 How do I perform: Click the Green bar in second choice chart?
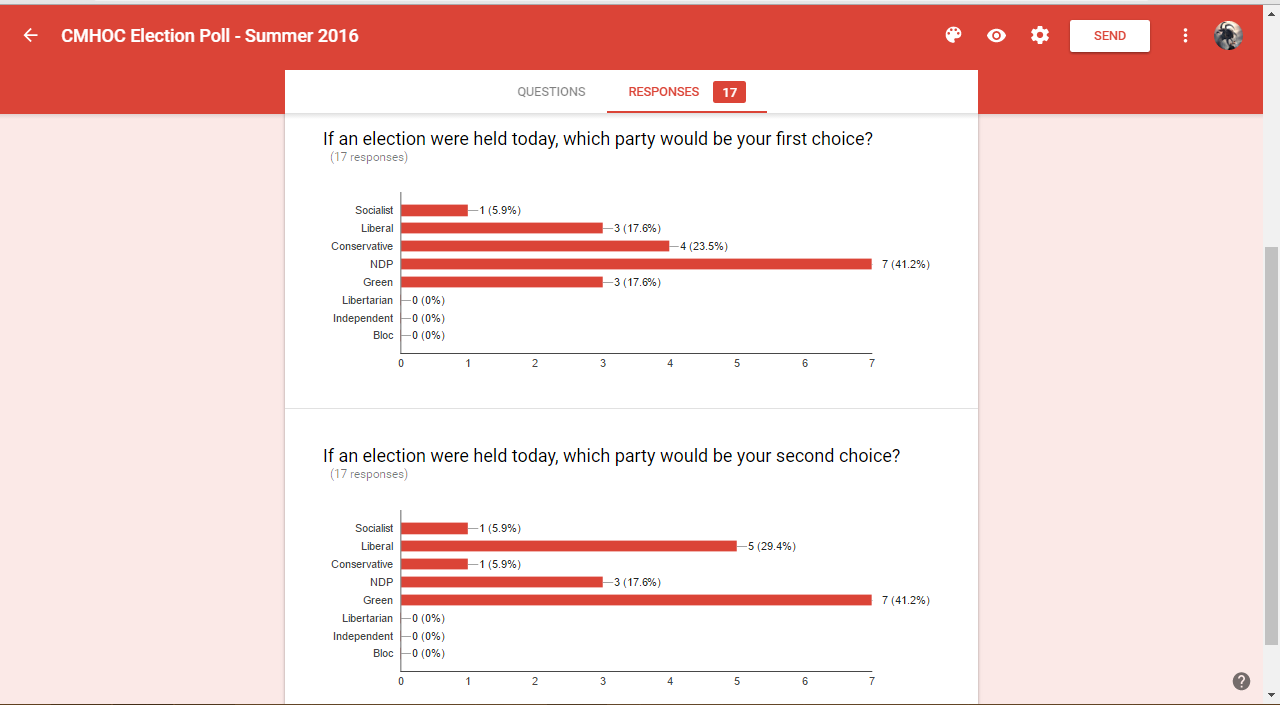[x=636, y=600]
